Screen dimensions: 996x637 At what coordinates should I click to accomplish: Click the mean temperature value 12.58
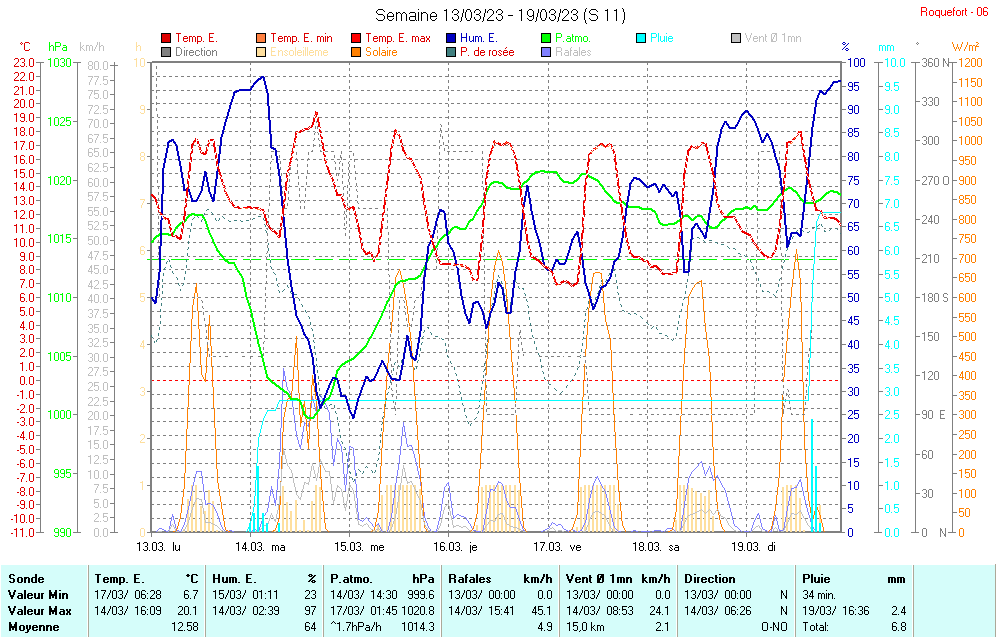185,627
